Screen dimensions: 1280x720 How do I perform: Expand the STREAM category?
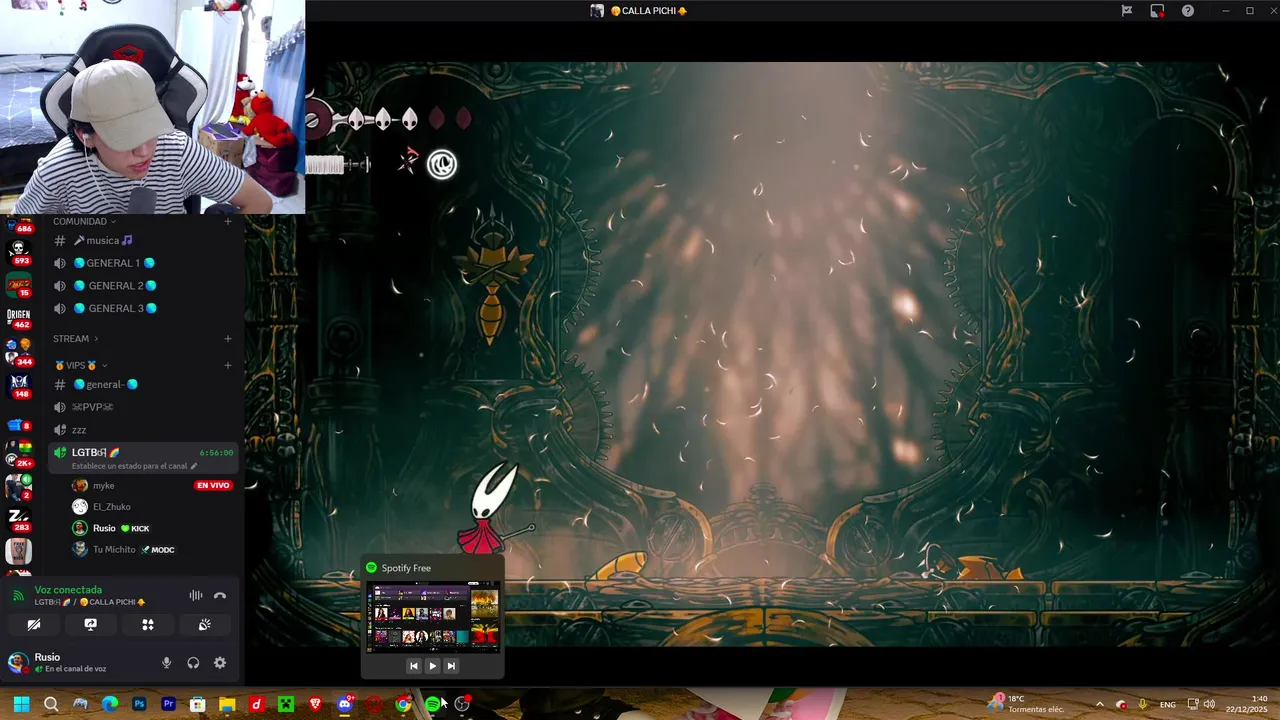click(x=75, y=339)
